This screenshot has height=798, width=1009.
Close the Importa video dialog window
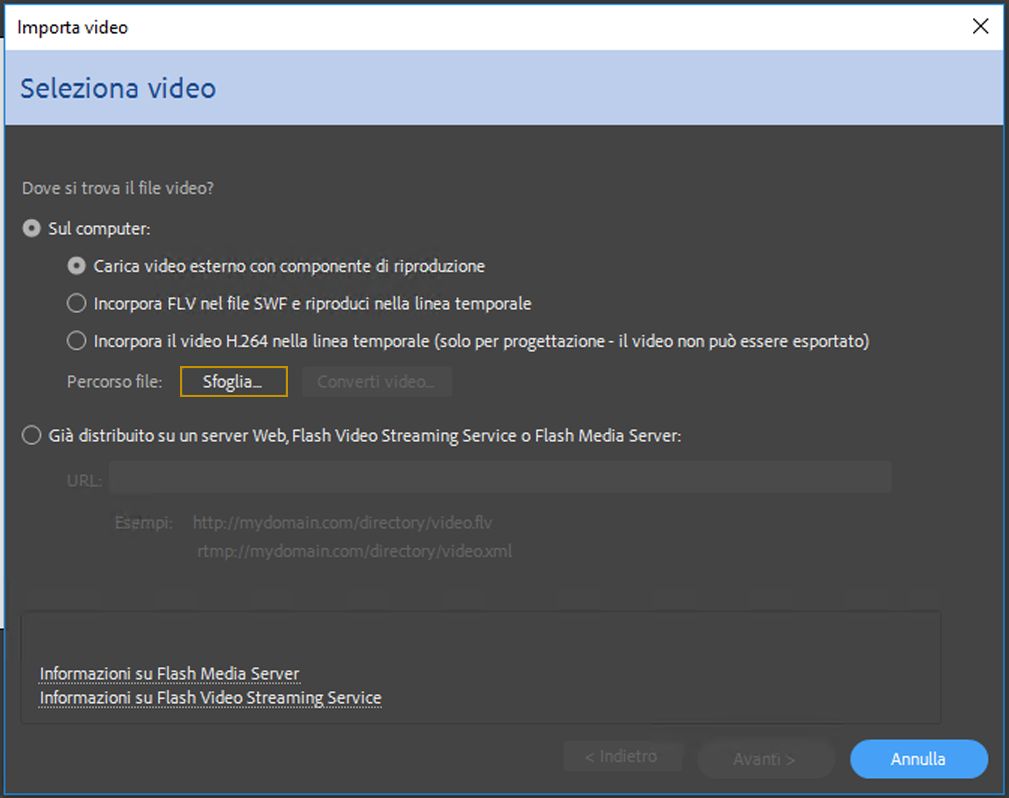(981, 26)
